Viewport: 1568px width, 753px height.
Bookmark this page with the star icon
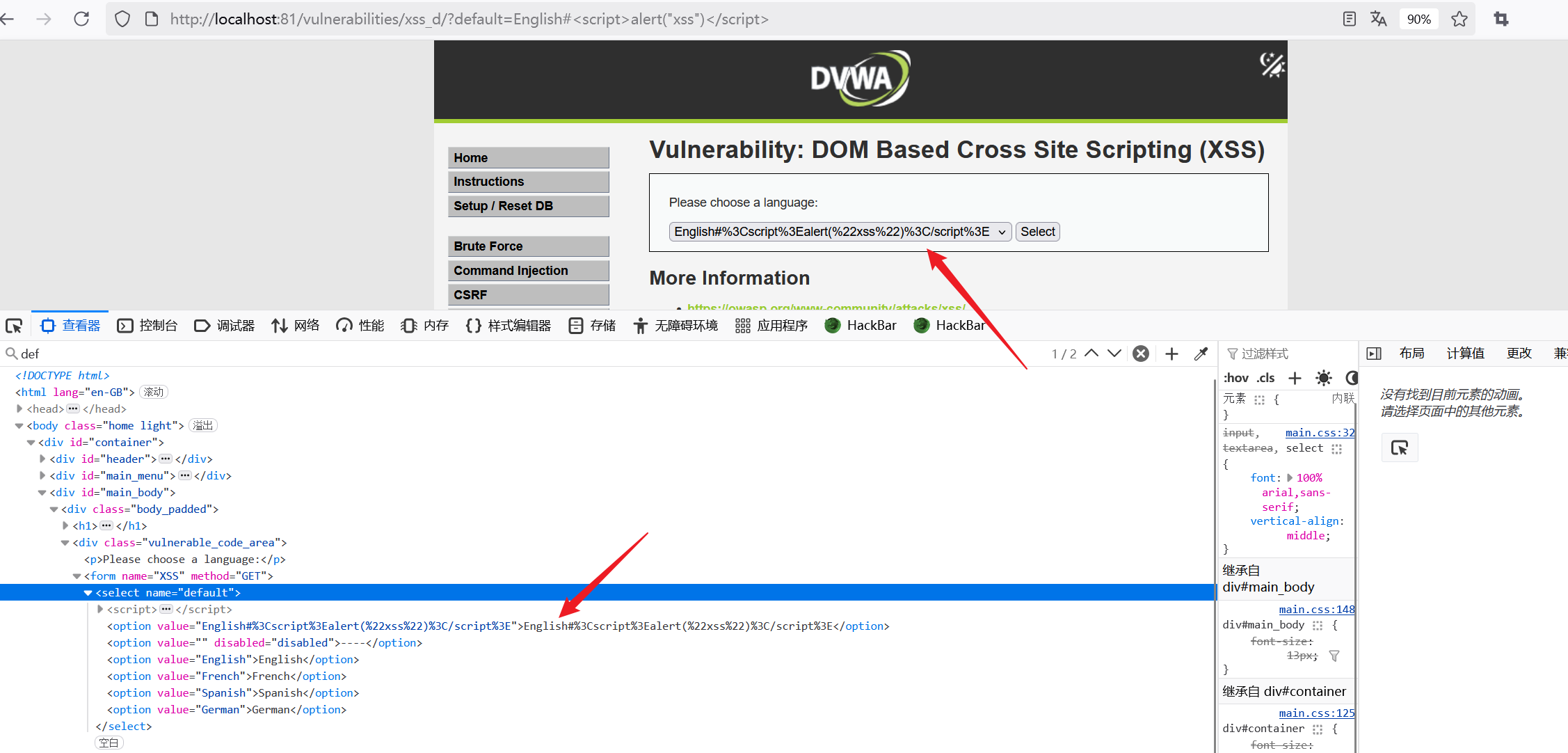click(1459, 19)
